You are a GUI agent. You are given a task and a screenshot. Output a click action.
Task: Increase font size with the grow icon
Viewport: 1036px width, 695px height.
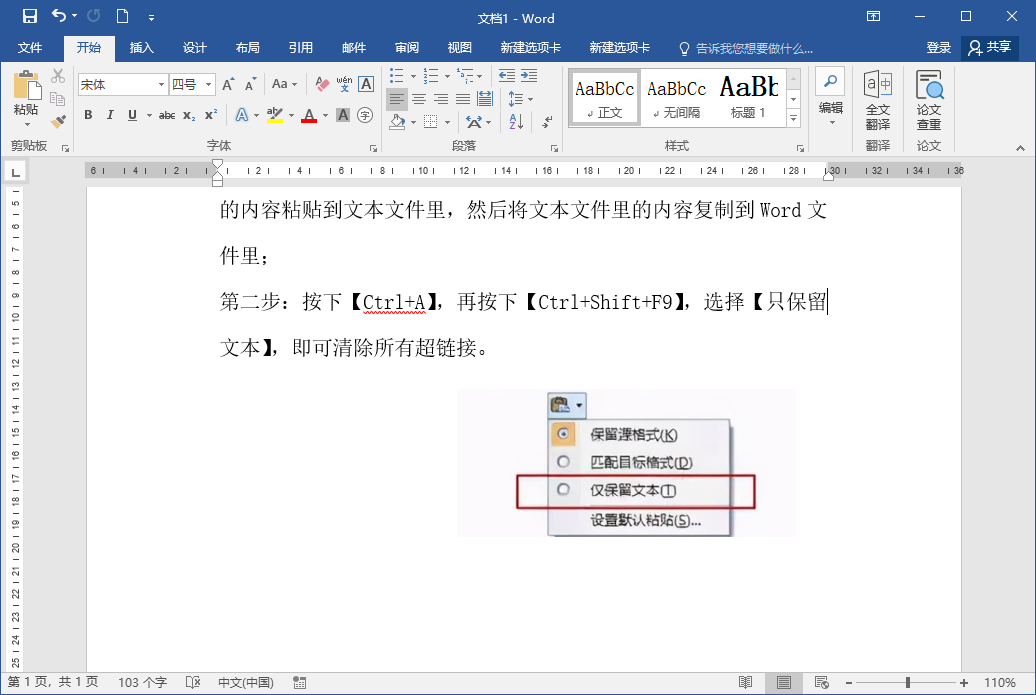point(228,85)
